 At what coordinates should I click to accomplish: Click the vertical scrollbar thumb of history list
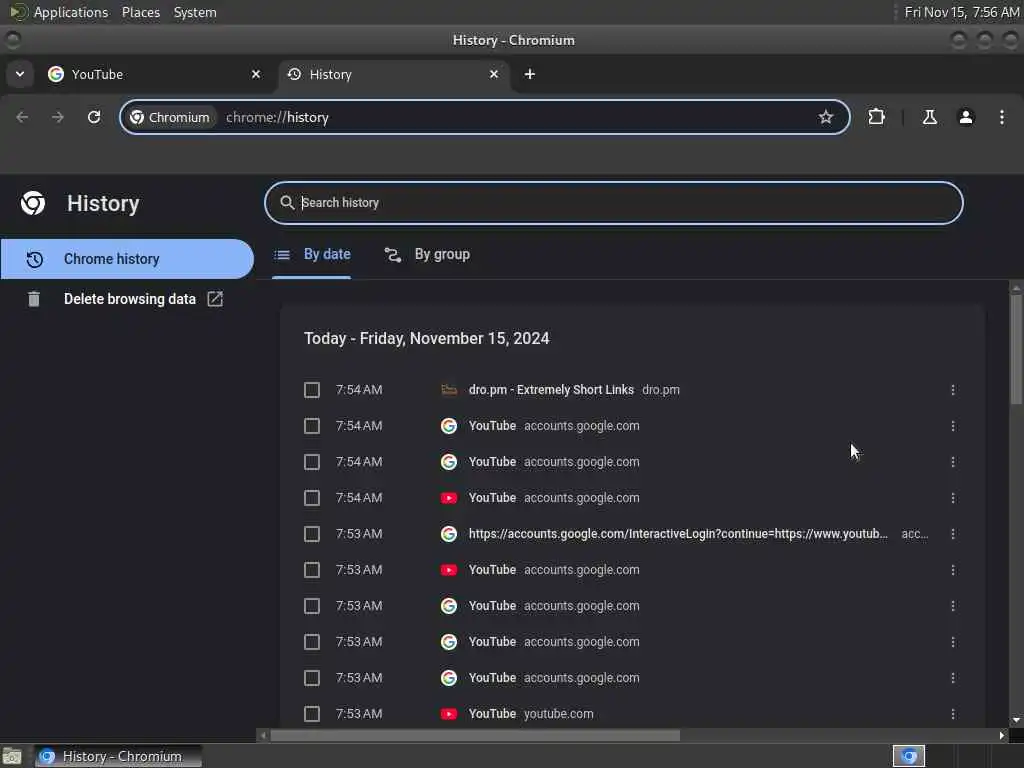pos(1016,349)
